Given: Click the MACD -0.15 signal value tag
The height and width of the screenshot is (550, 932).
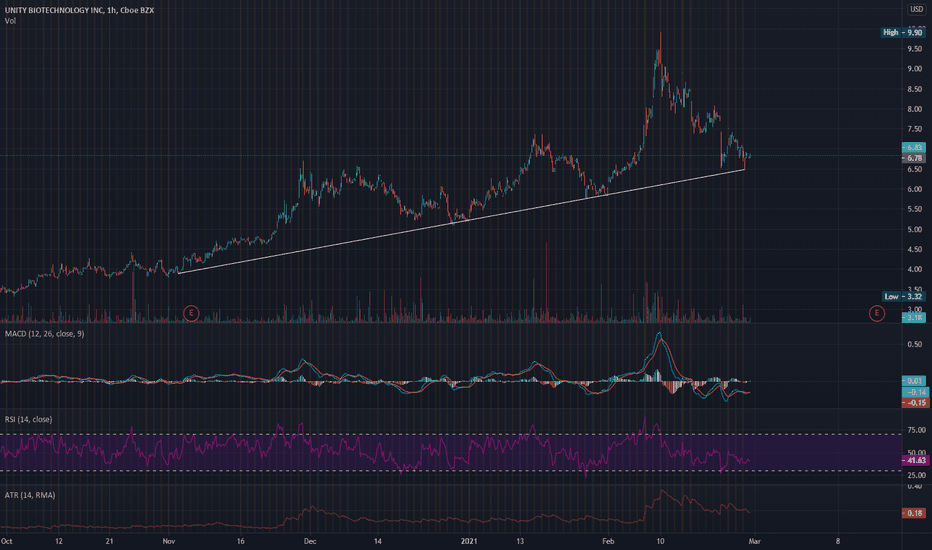Looking at the screenshot, I should click(915, 403).
